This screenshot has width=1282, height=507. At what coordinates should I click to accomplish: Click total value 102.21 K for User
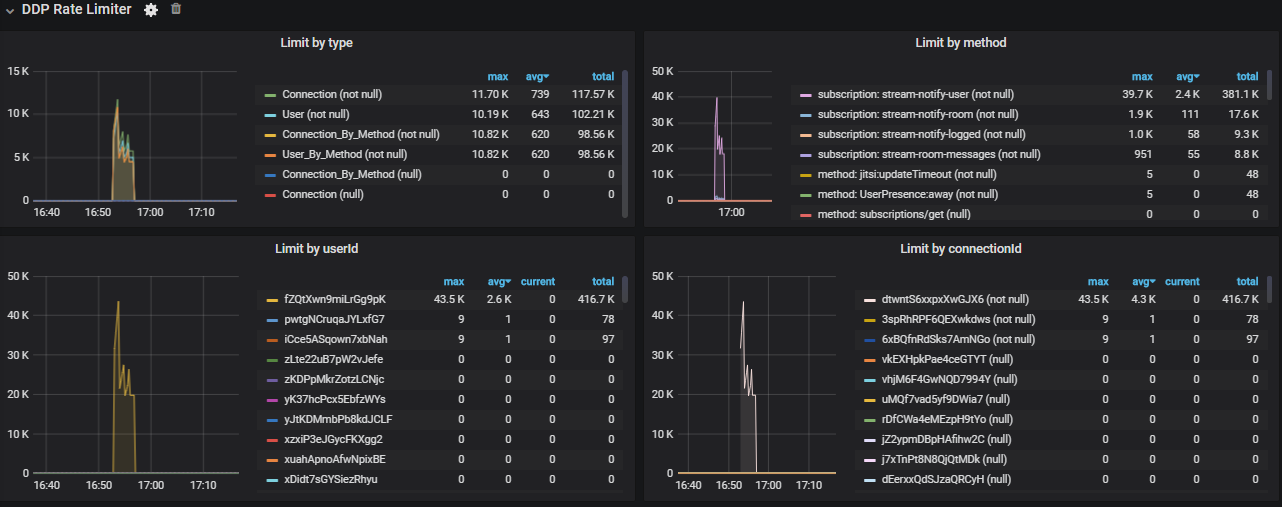pyautogui.click(x=594, y=114)
